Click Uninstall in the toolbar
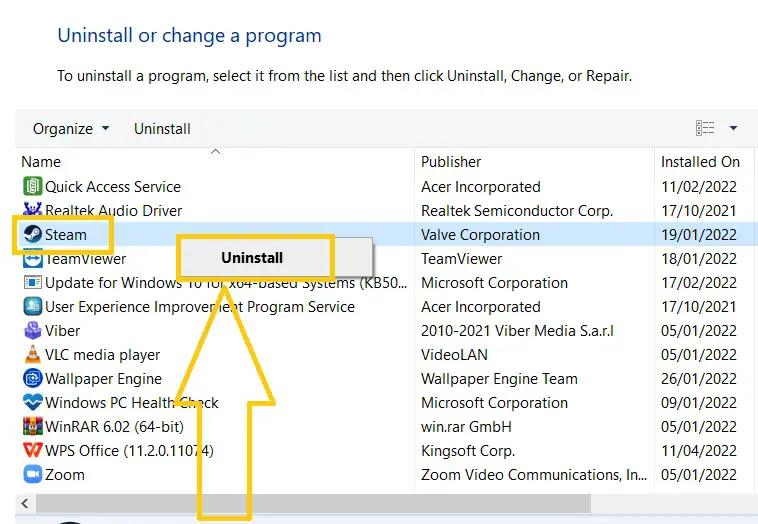 pyautogui.click(x=162, y=129)
